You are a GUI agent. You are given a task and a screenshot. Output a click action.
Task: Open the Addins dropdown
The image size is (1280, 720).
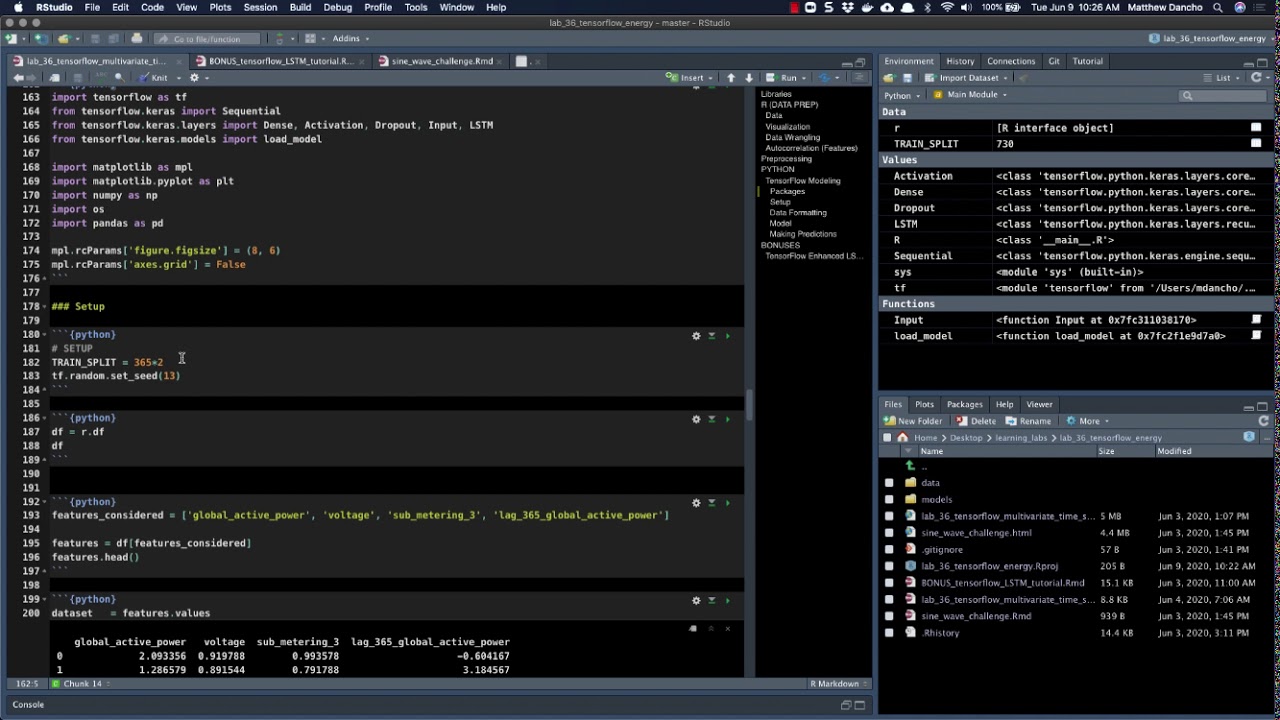pos(350,39)
